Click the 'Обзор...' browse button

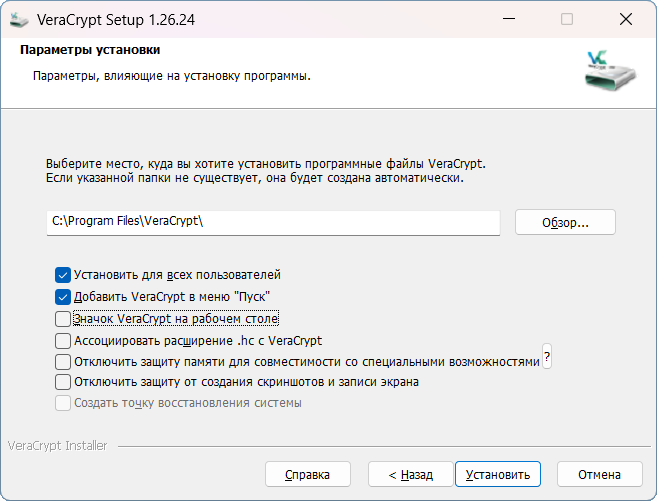[565, 222]
